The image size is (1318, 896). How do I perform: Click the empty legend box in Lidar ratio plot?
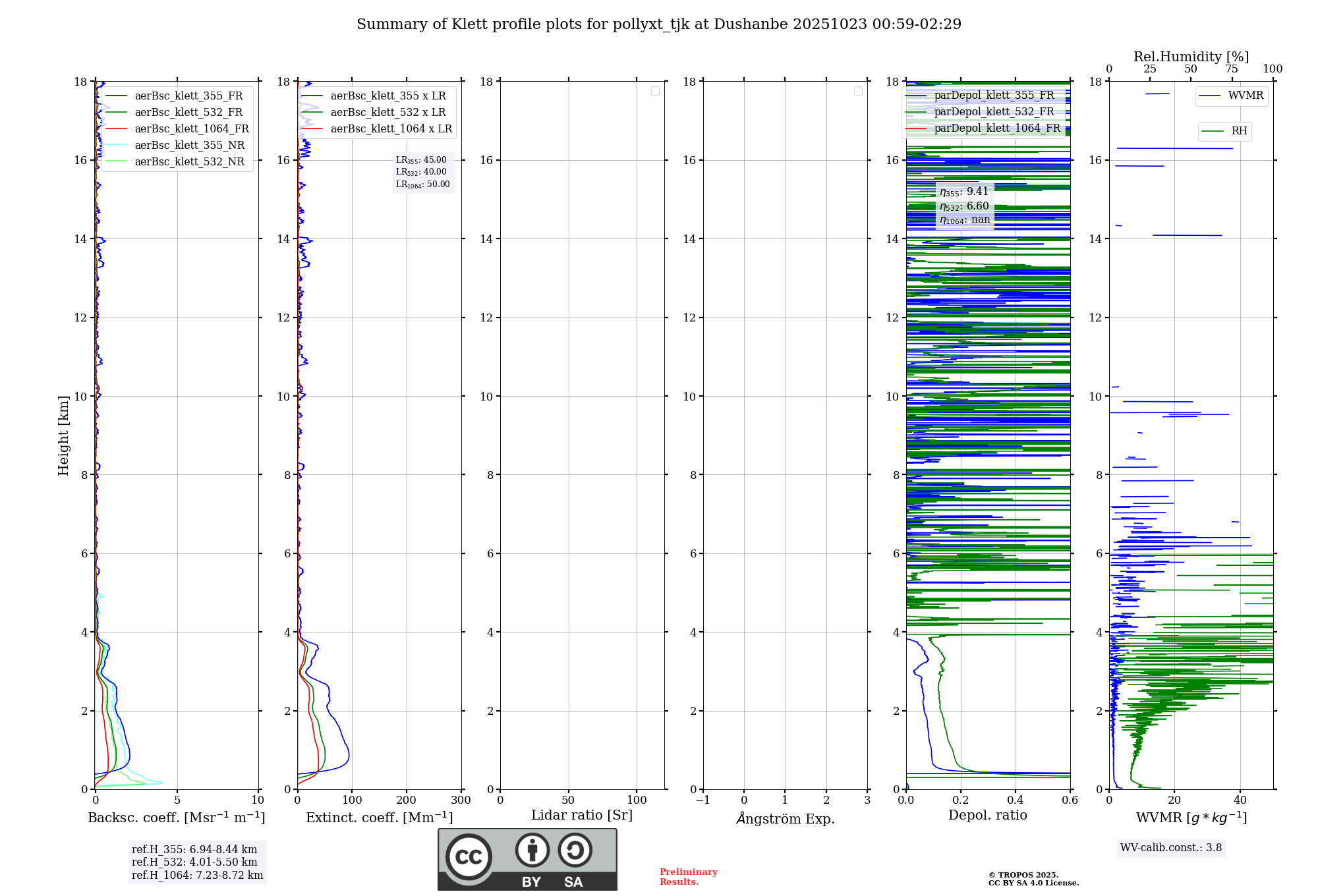pyautogui.click(x=655, y=91)
